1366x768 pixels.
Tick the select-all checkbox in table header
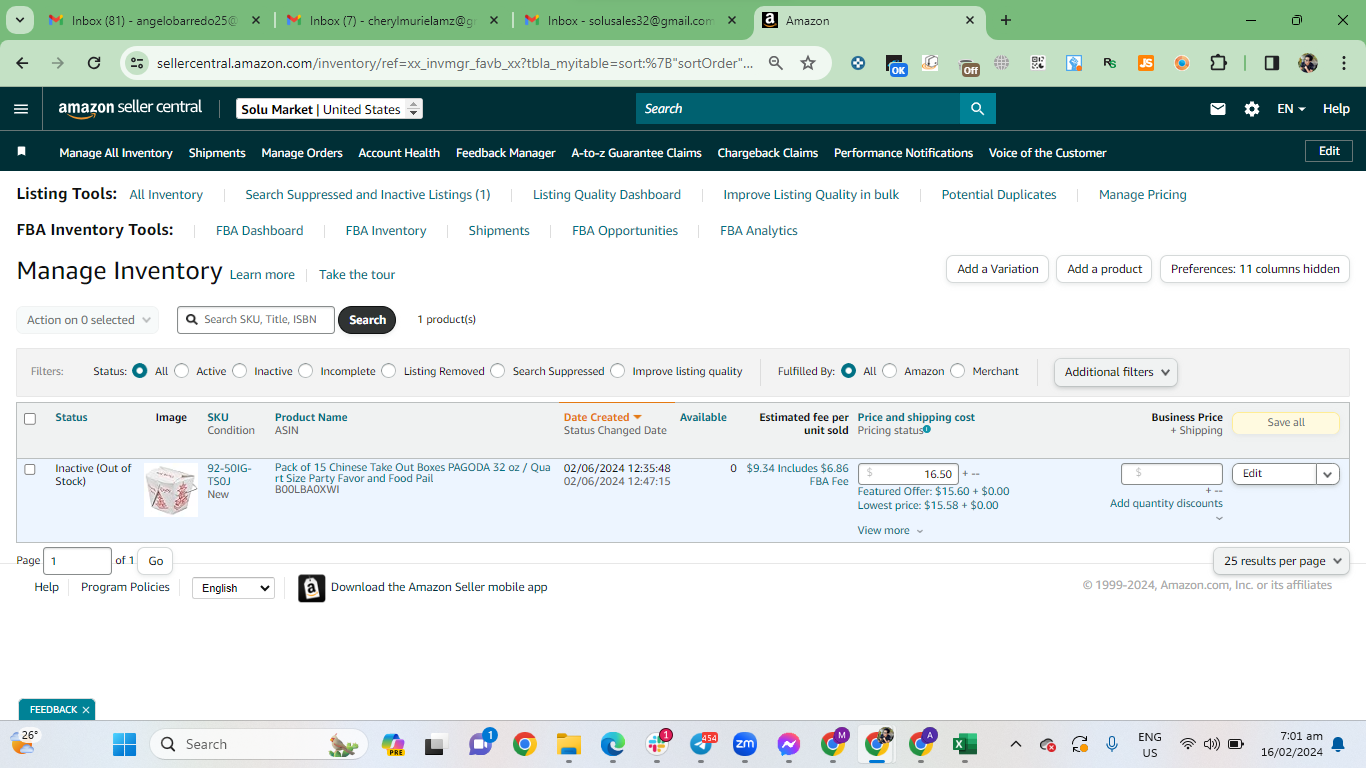tap(30, 419)
